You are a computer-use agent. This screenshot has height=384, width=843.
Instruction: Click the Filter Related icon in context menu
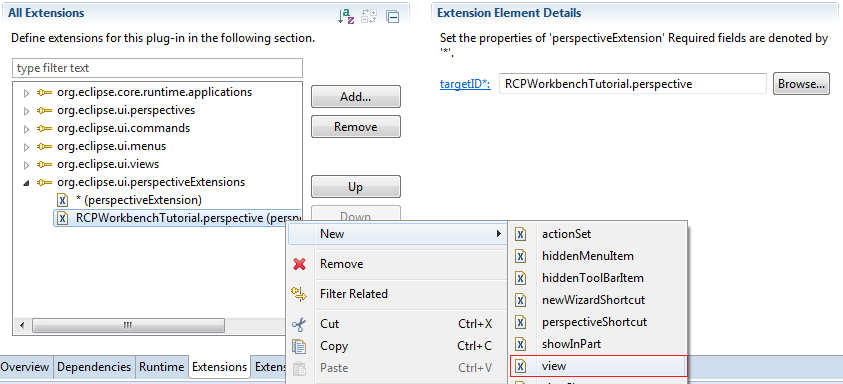pyautogui.click(x=299, y=294)
